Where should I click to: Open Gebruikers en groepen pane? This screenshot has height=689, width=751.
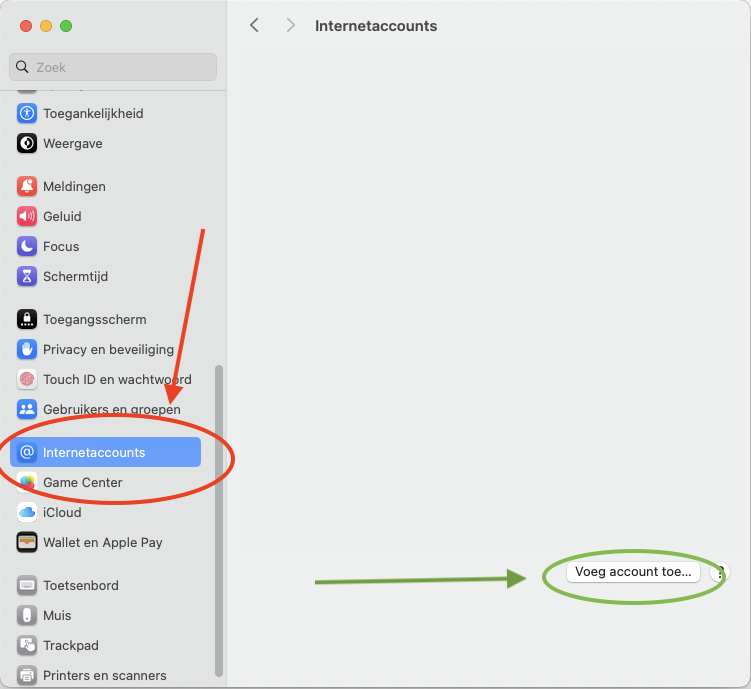(111, 409)
